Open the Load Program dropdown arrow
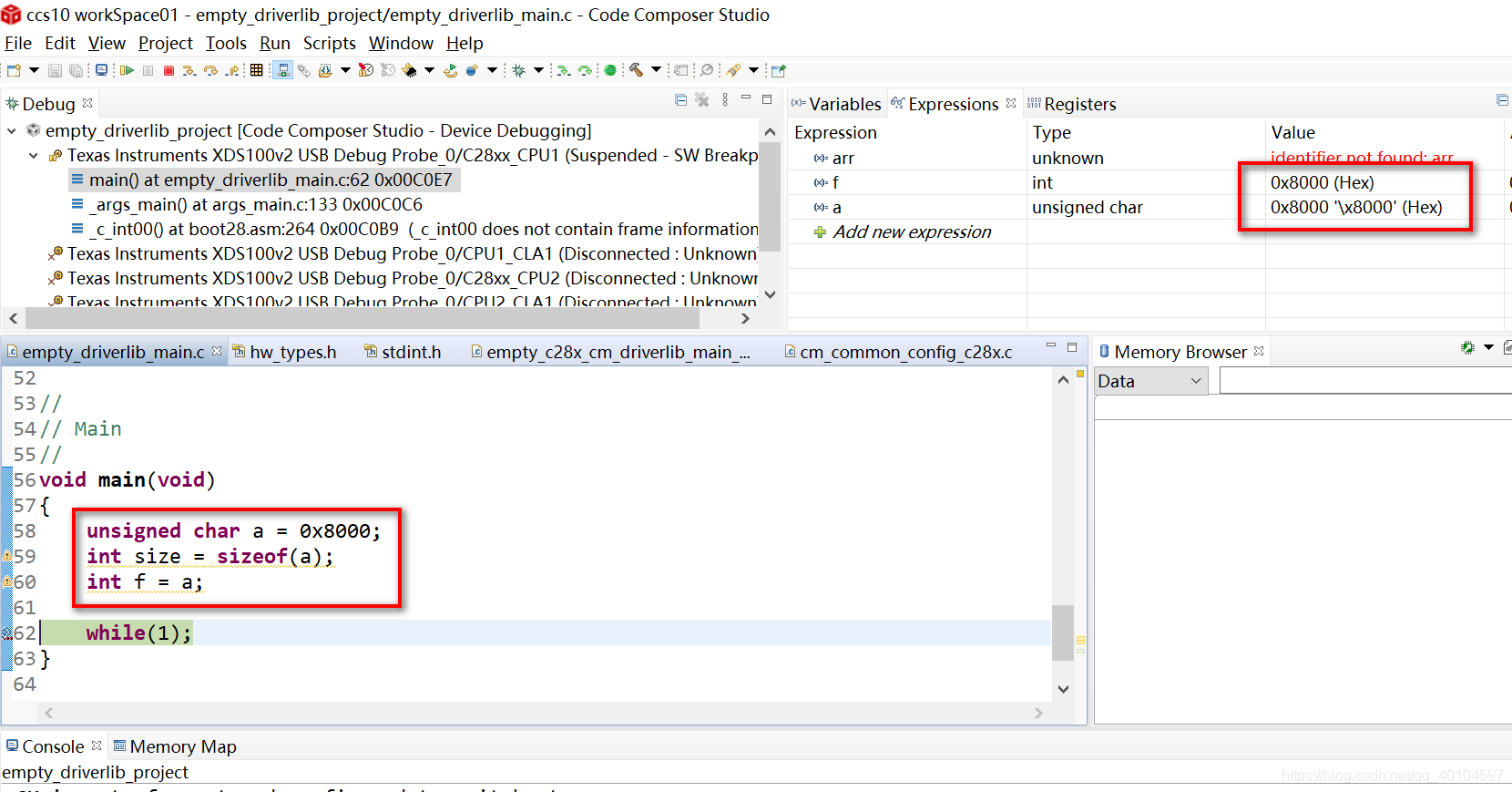 click(x=345, y=70)
